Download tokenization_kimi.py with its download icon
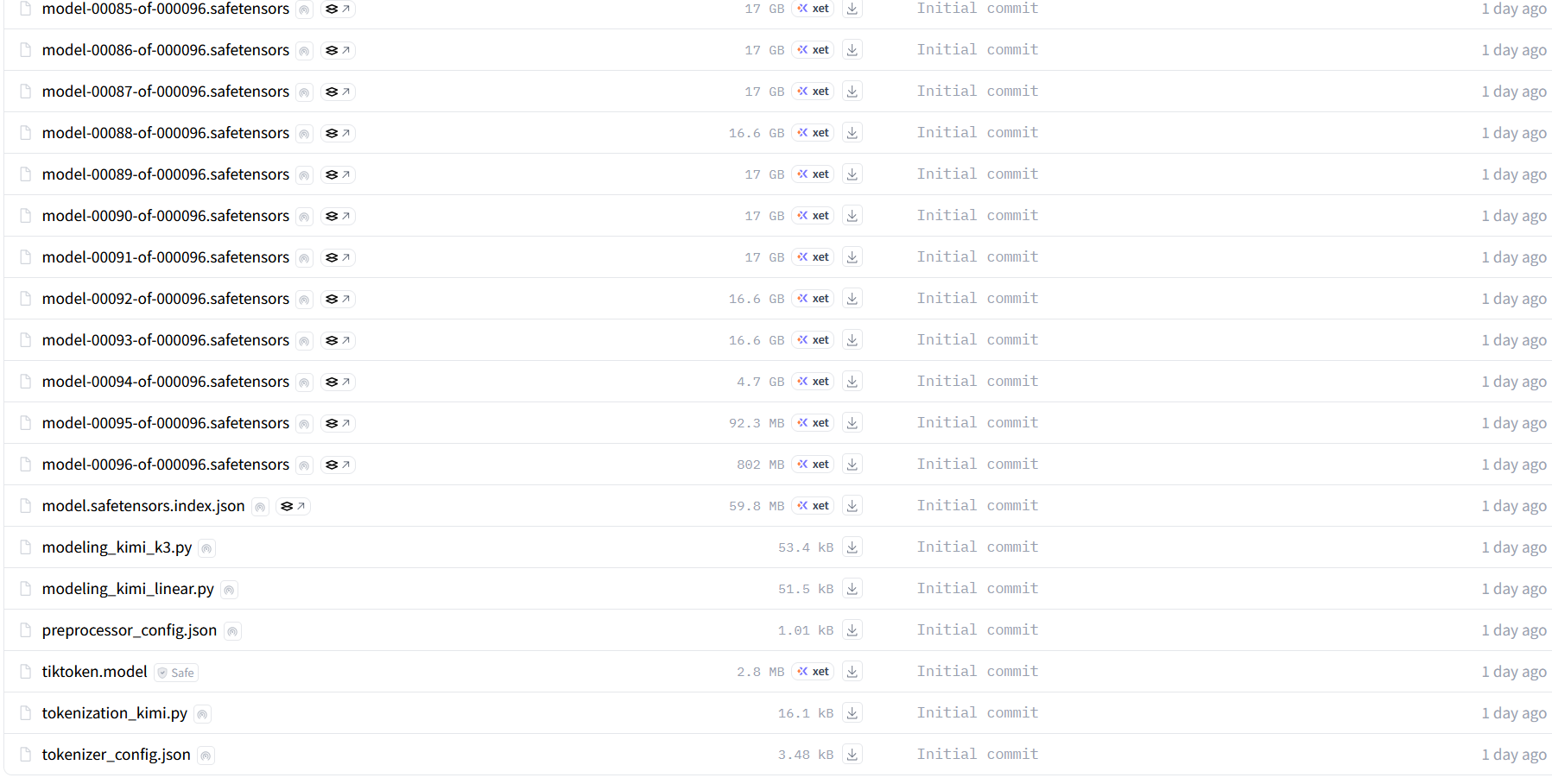 [x=852, y=713]
